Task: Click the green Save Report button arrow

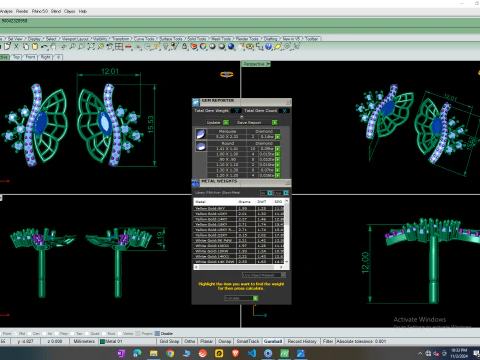Action: pyautogui.click(x=275, y=123)
